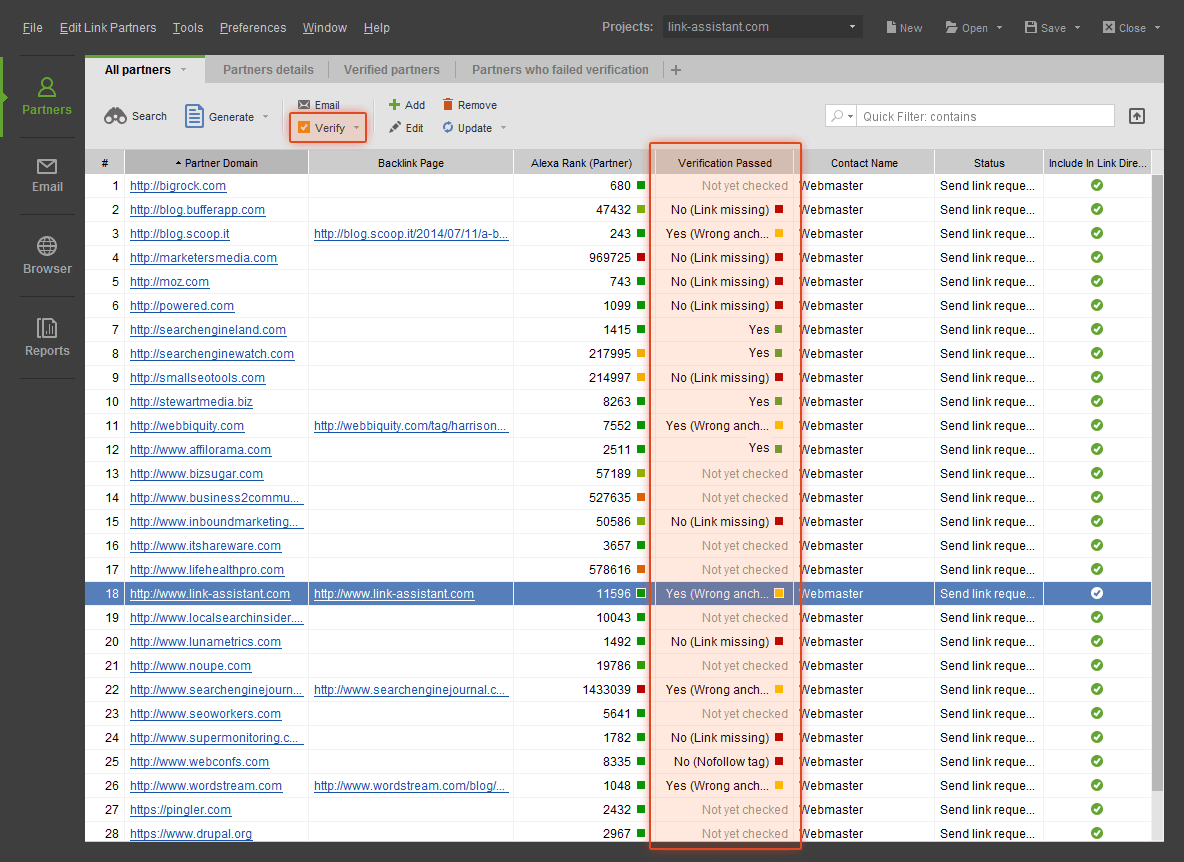Screen dimensions: 1184x862
Task: Open the Browser sidebar section
Action: [46, 255]
